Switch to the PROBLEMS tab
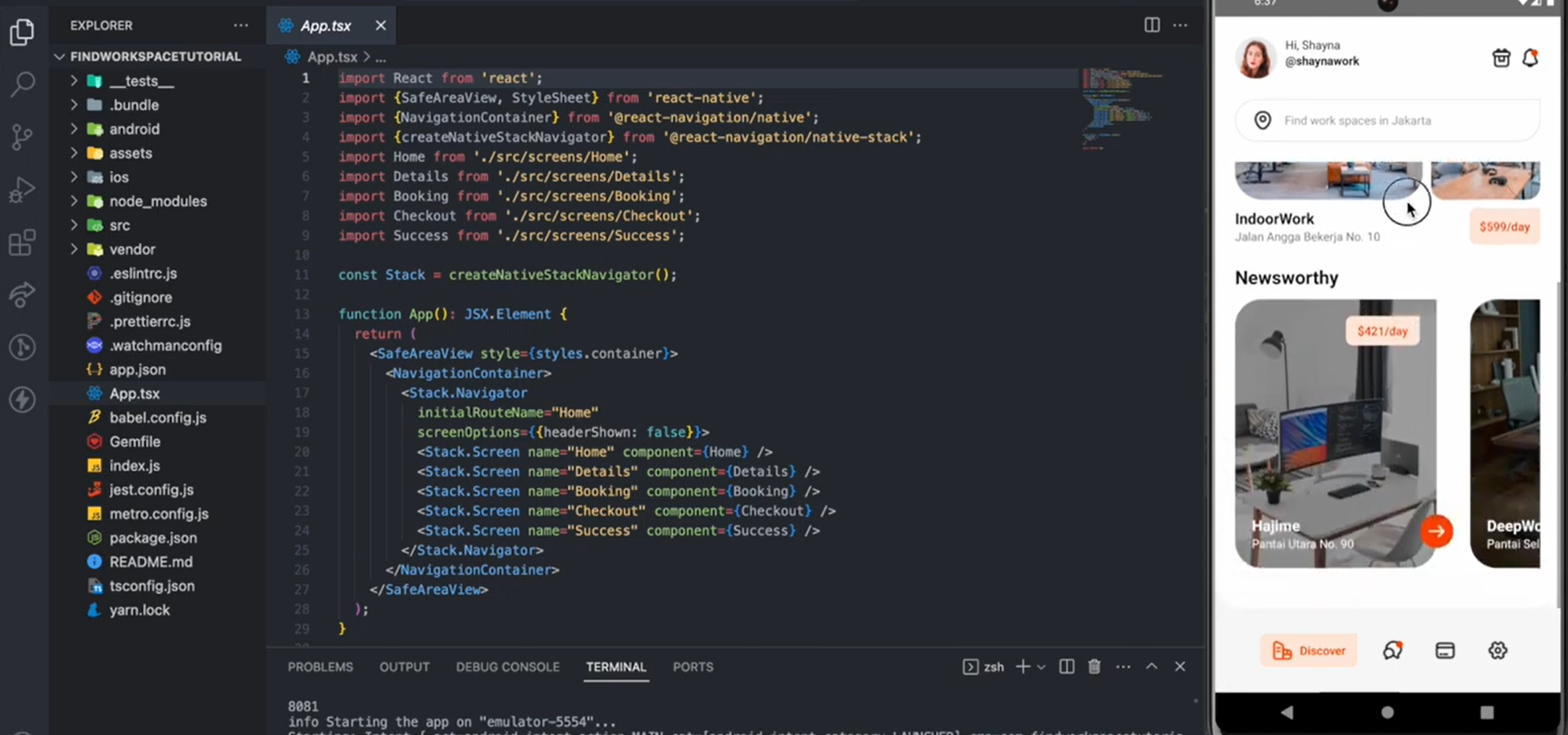This screenshot has height=735, width=1568. pos(320,667)
